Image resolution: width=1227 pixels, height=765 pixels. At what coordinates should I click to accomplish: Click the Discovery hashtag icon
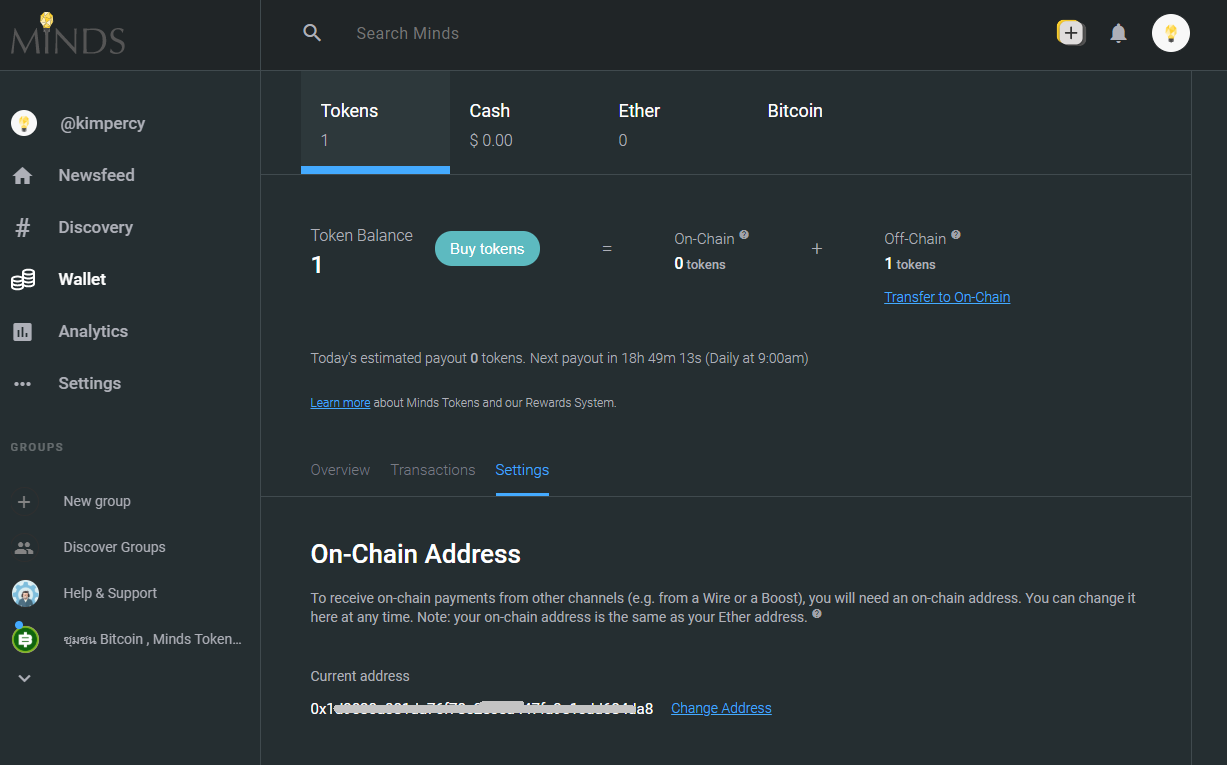23,228
